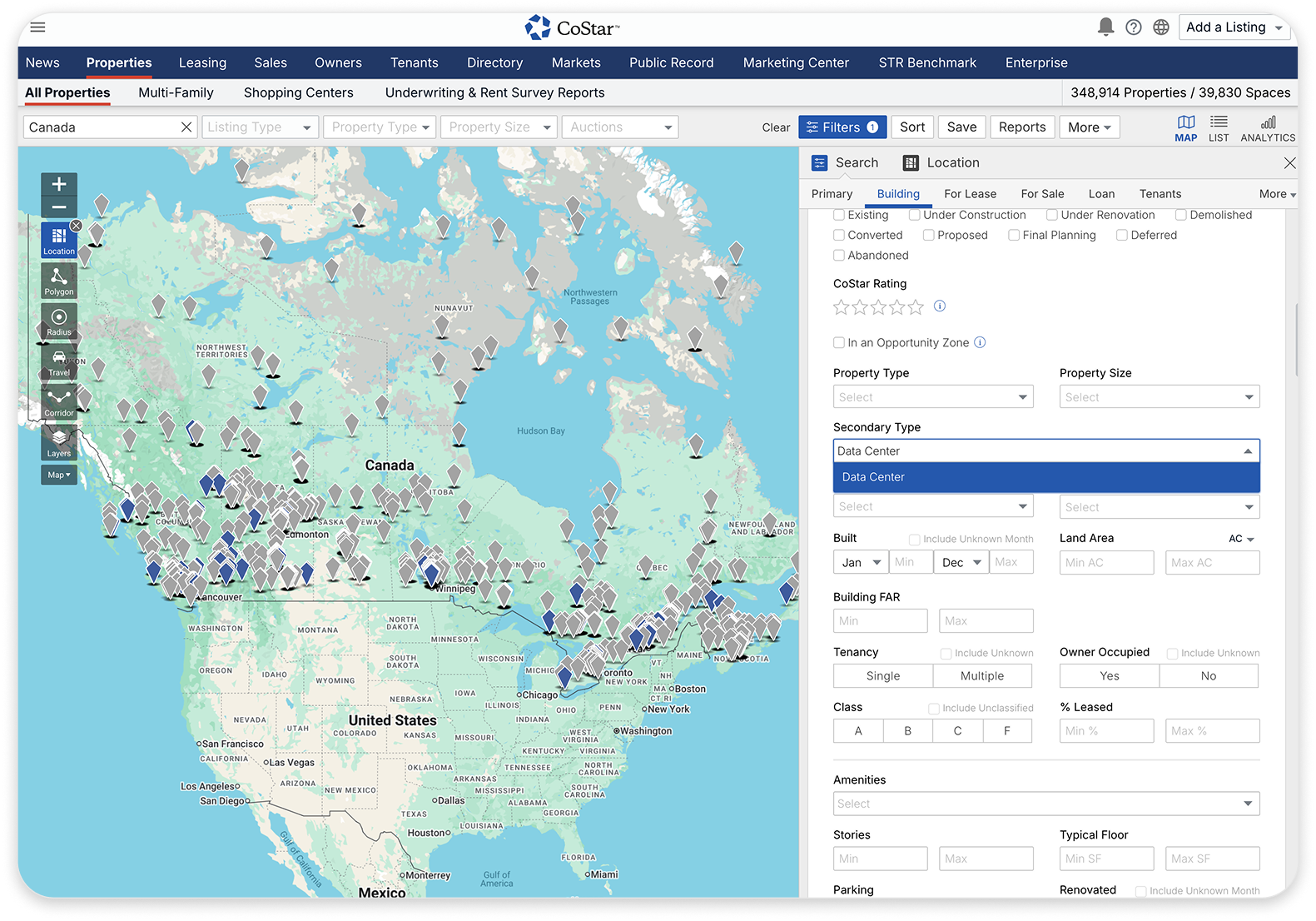Click the CoStar Rating info icon
This screenshot has width=1316, height=921.
(x=940, y=306)
